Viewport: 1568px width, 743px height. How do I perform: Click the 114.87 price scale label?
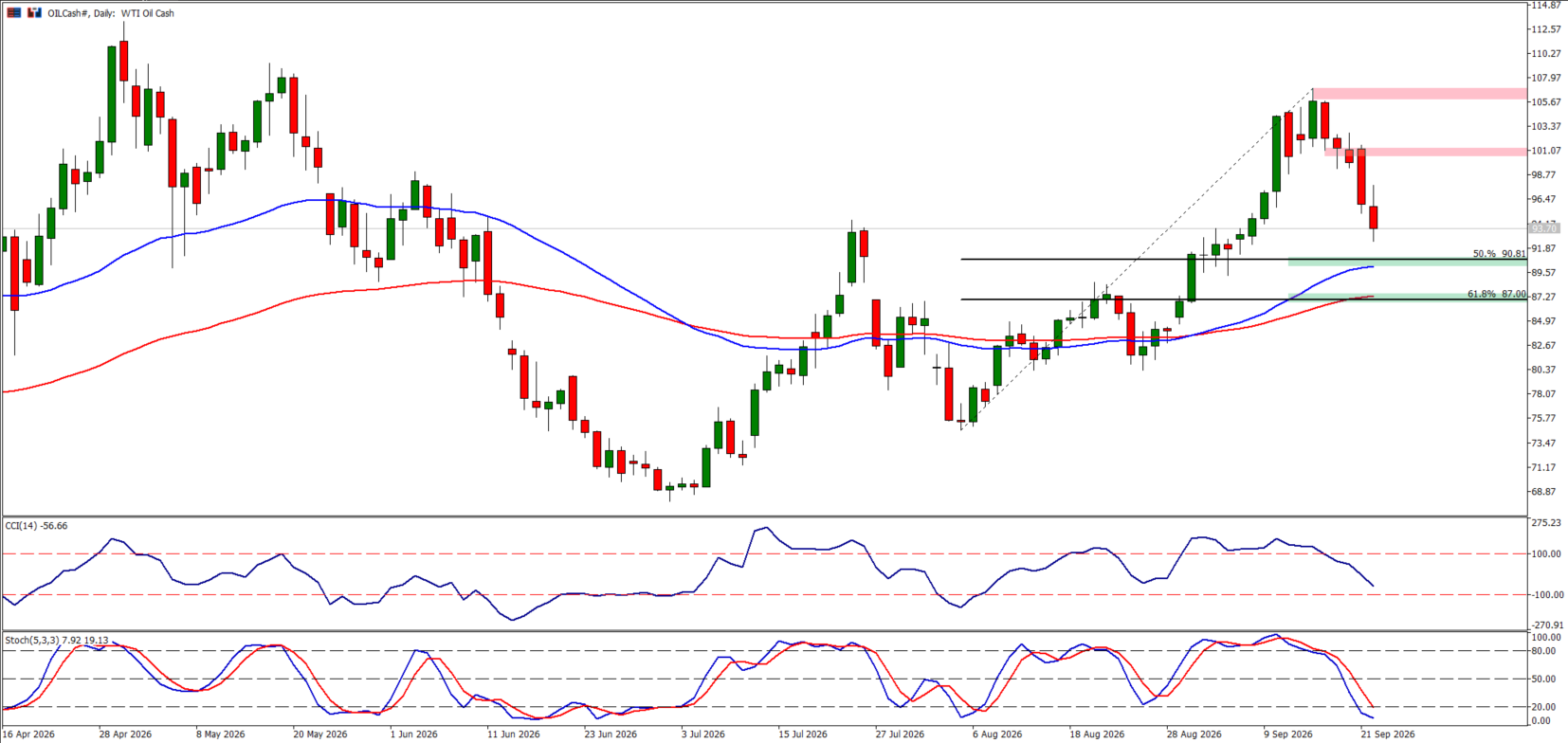(1545, 6)
